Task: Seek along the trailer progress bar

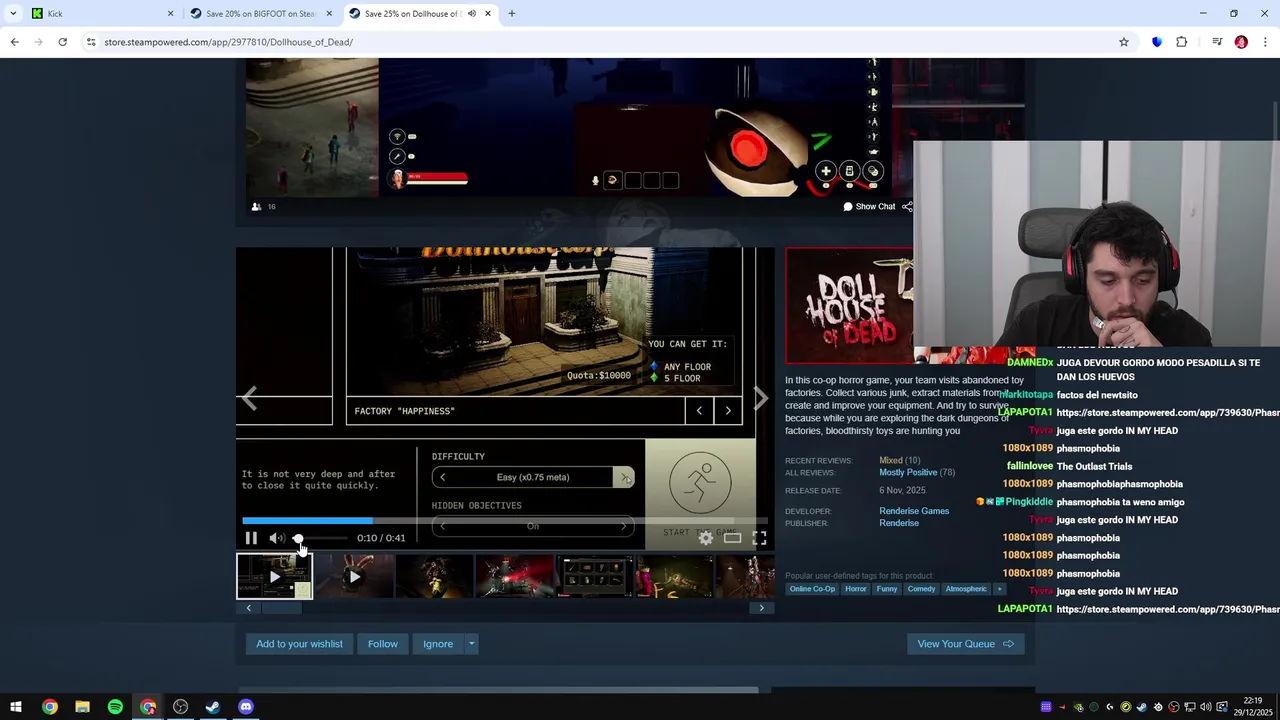Action: coord(504,520)
